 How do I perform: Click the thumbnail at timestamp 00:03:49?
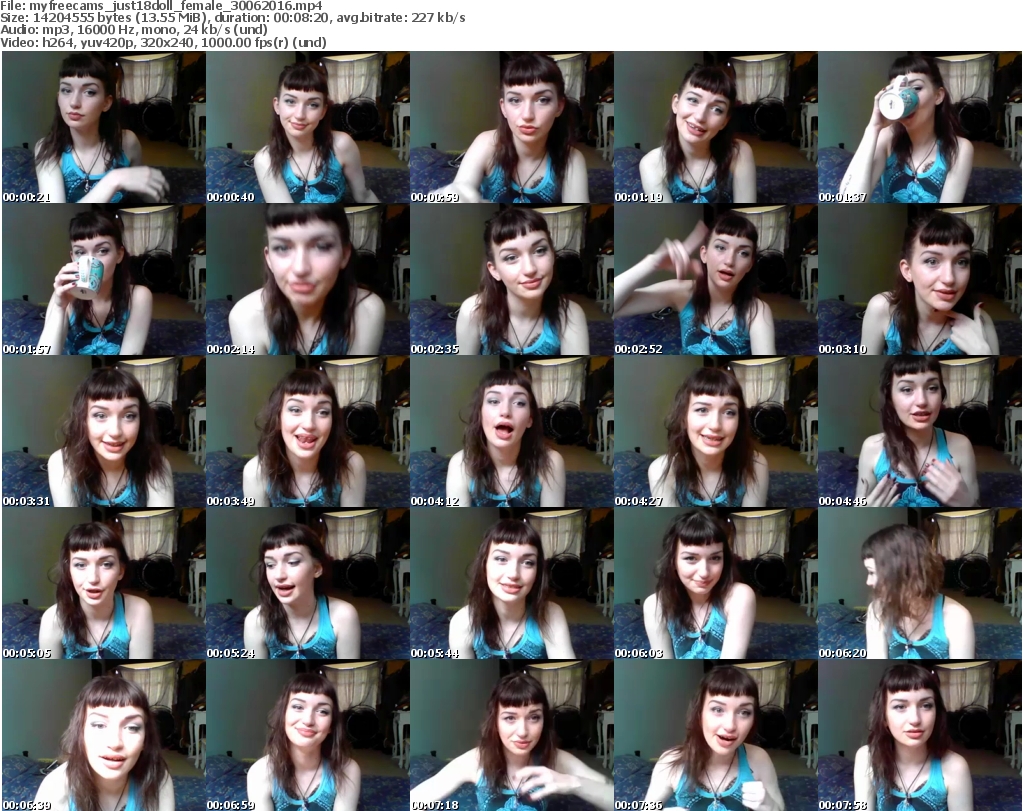(x=307, y=432)
